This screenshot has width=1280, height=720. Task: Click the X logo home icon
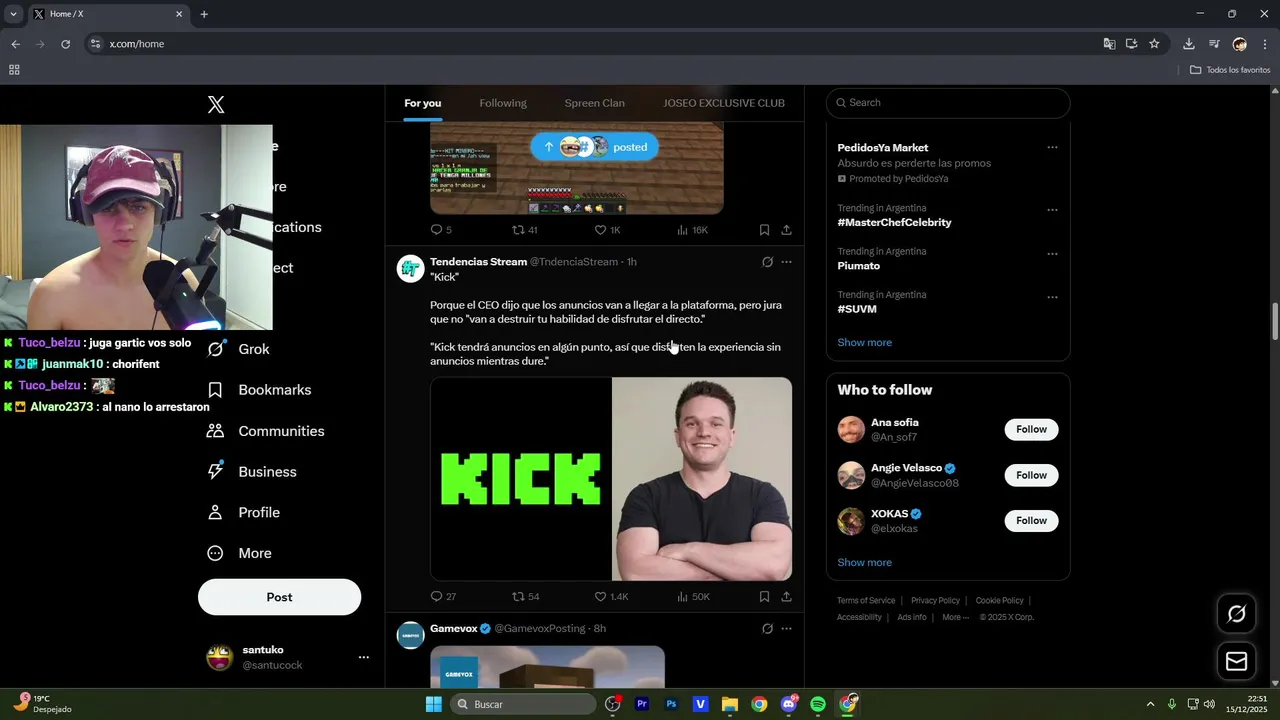click(x=216, y=105)
